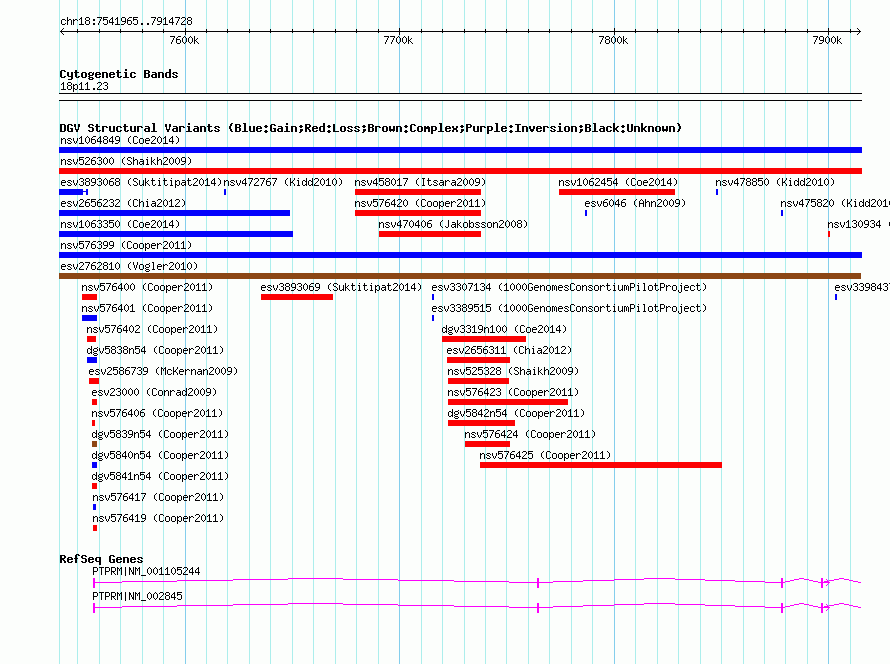The height and width of the screenshot is (664, 890).
Task: Select the nsv526300 (Shaikh2009) variant label
Action: click(126, 161)
